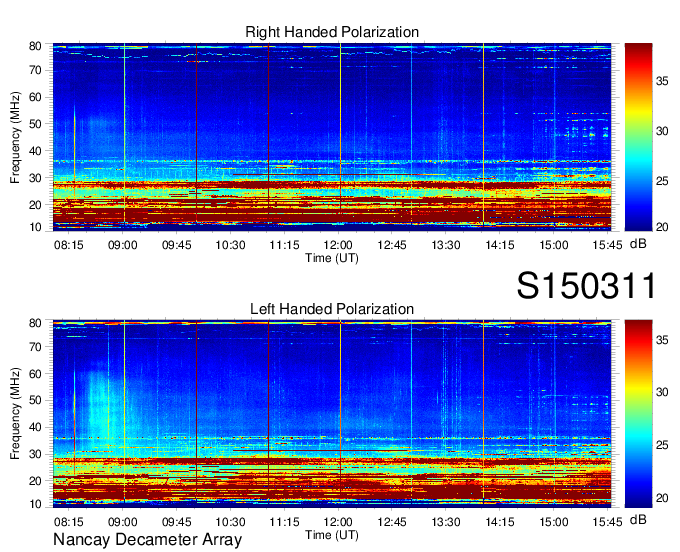Click 11:15 time tick on Left Handed plot
This screenshot has height=552, width=680.
click(x=284, y=522)
